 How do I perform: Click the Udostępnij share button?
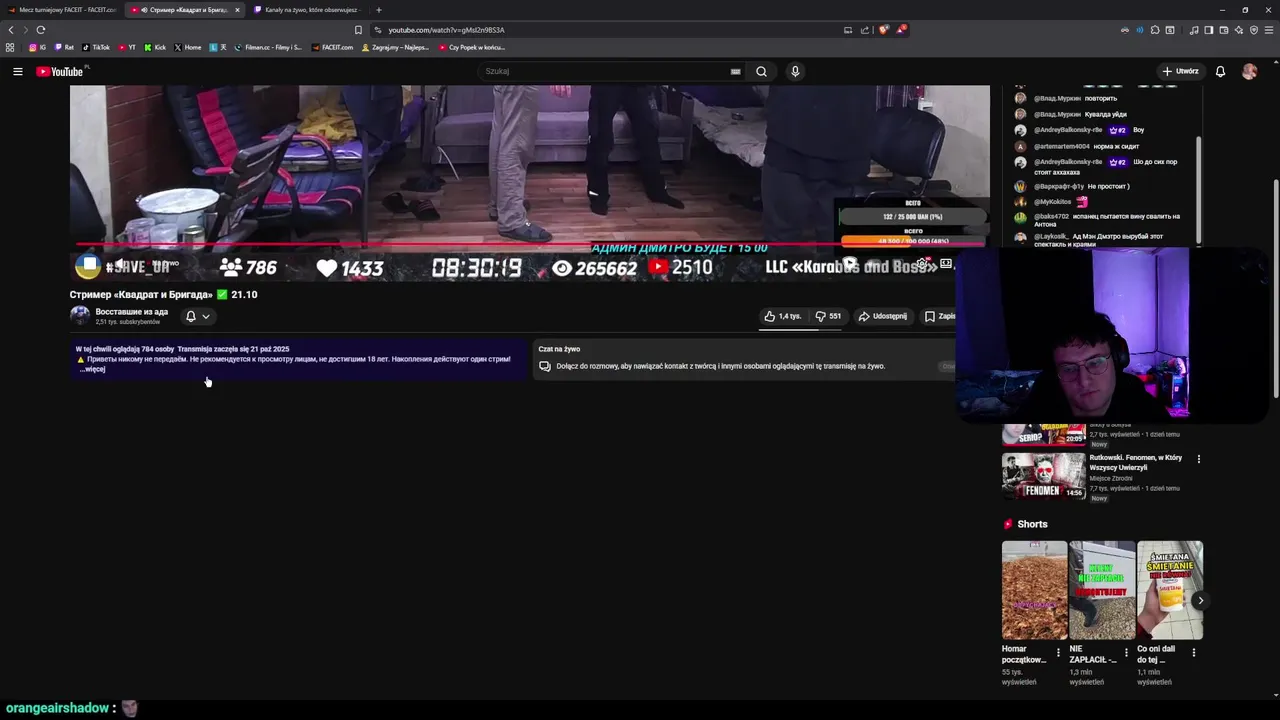(883, 316)
